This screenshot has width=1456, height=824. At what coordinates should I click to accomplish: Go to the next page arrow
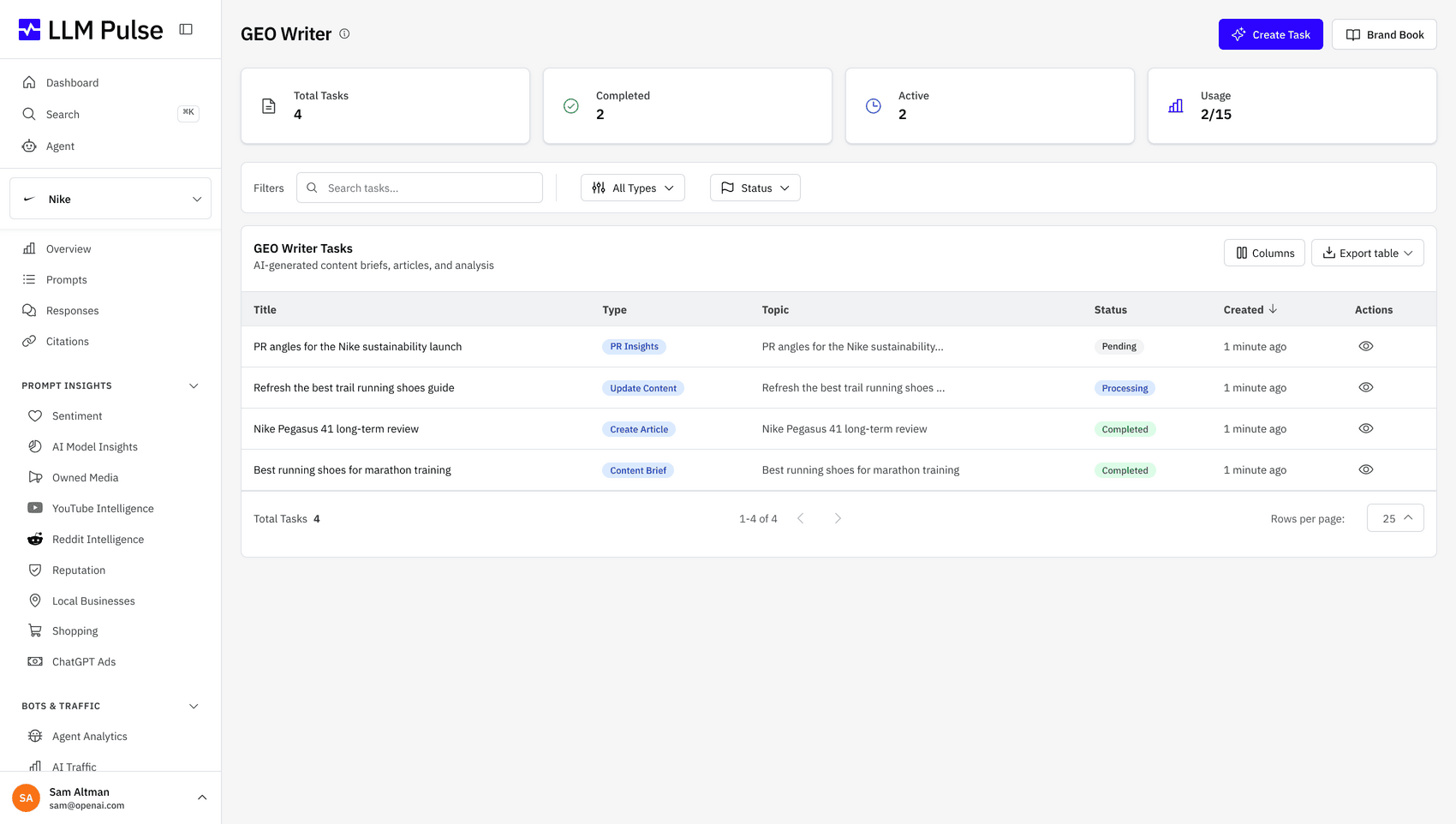click(x=838, y=518)
